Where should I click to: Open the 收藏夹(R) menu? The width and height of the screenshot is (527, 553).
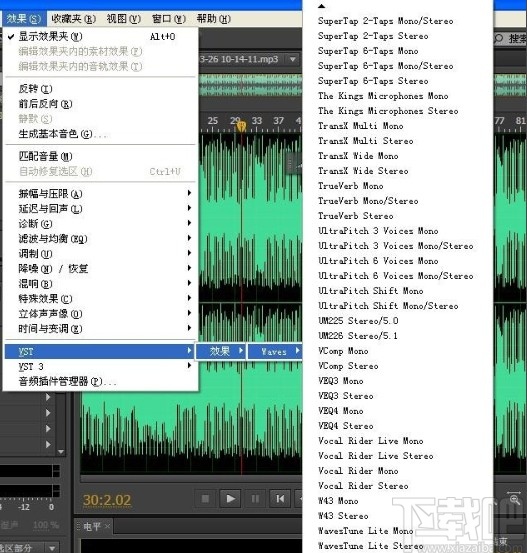click(x=73, y=19)
